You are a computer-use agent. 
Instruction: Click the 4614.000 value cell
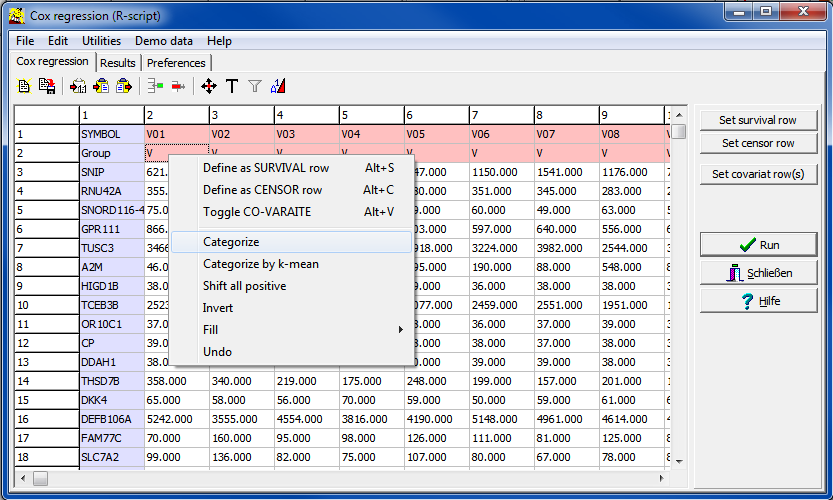coord(632,419)
